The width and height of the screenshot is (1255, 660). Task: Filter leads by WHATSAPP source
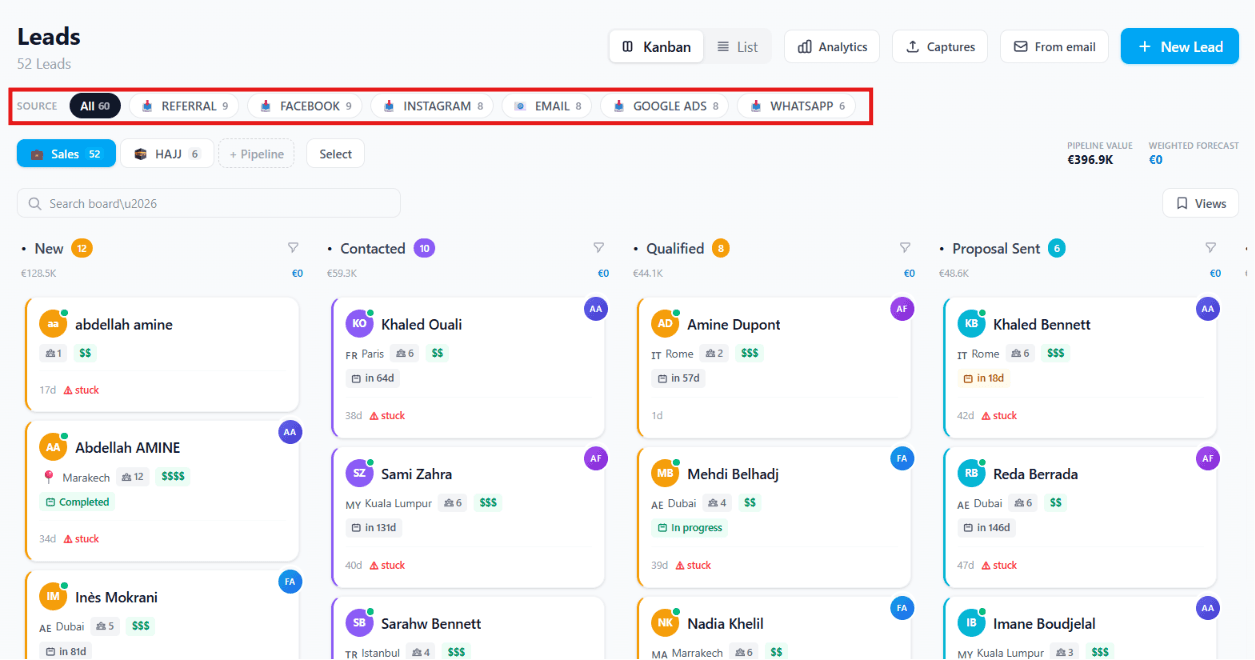point(796,106)
